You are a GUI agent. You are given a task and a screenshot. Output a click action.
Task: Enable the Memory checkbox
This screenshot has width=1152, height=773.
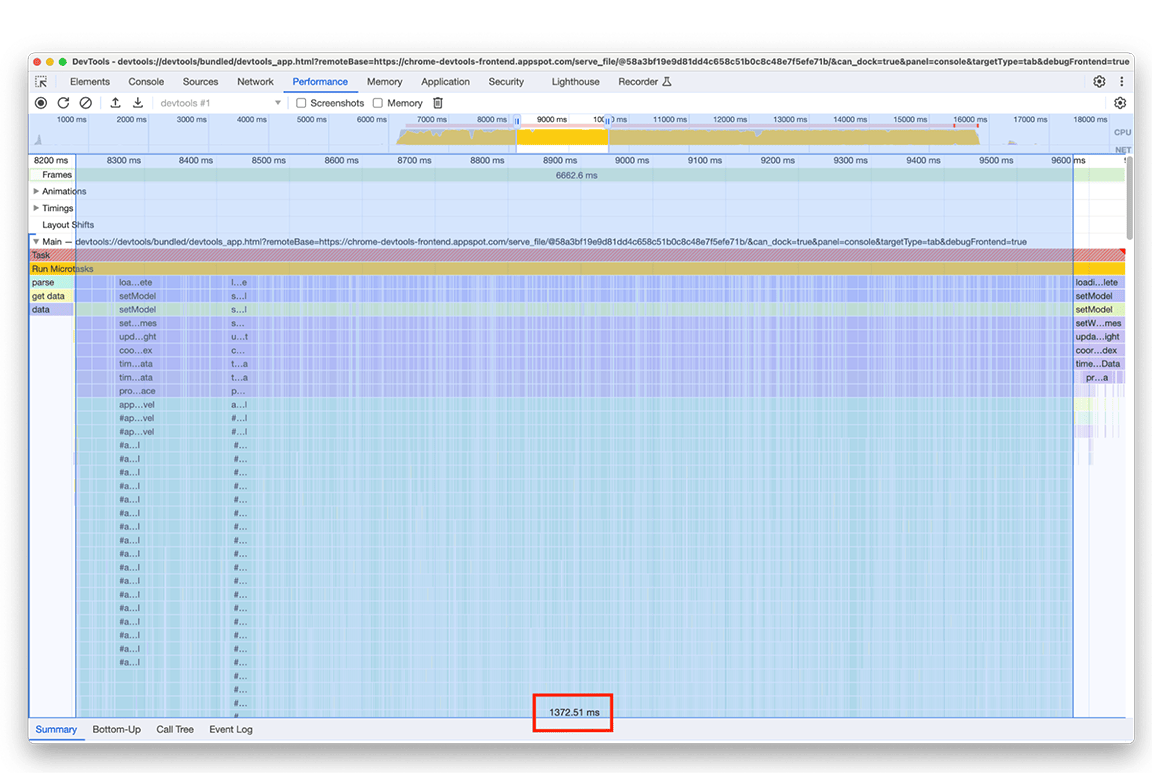[377, 102]
